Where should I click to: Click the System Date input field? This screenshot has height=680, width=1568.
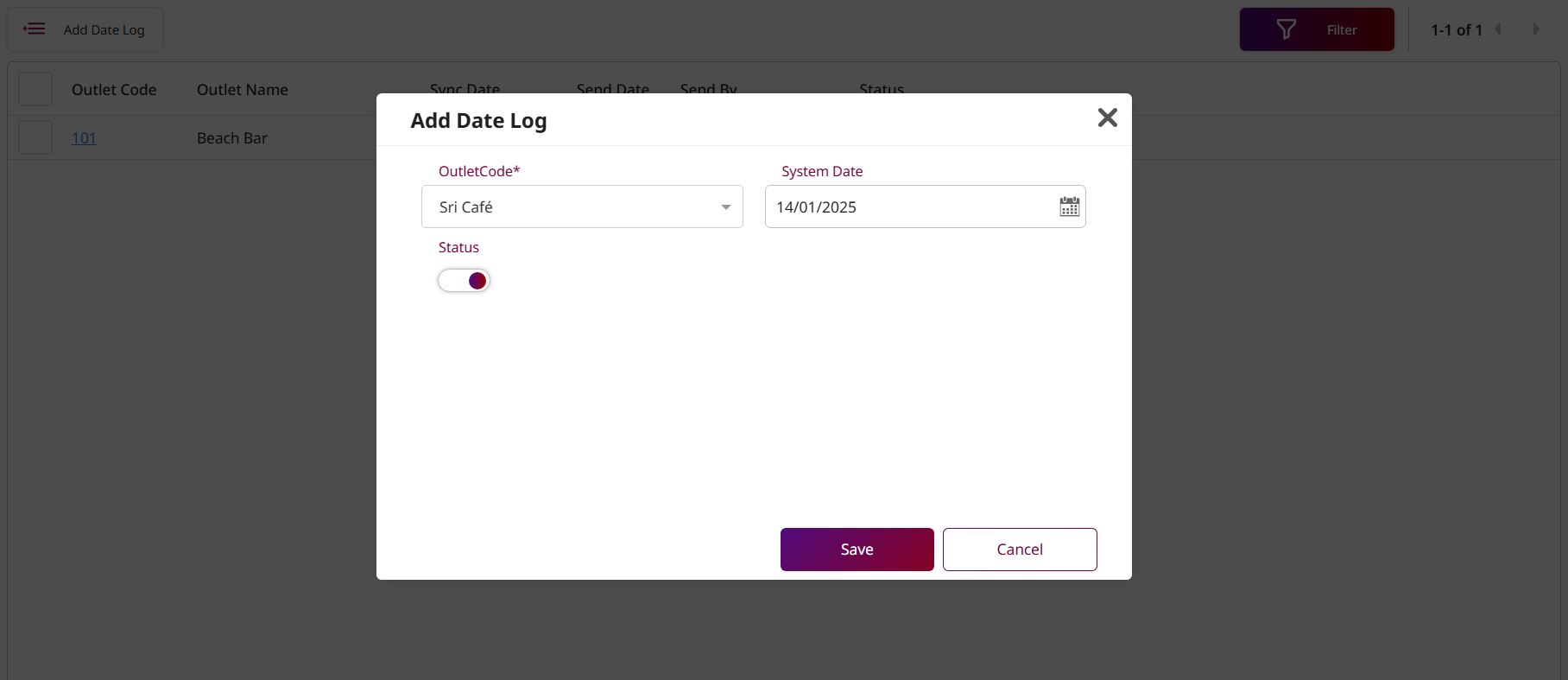click(x=907, y=207)
